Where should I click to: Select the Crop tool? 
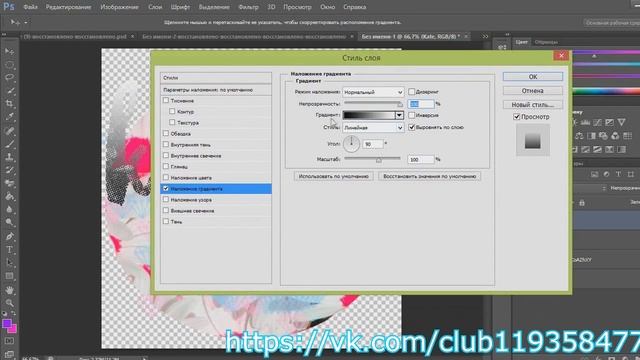(9, 104)
